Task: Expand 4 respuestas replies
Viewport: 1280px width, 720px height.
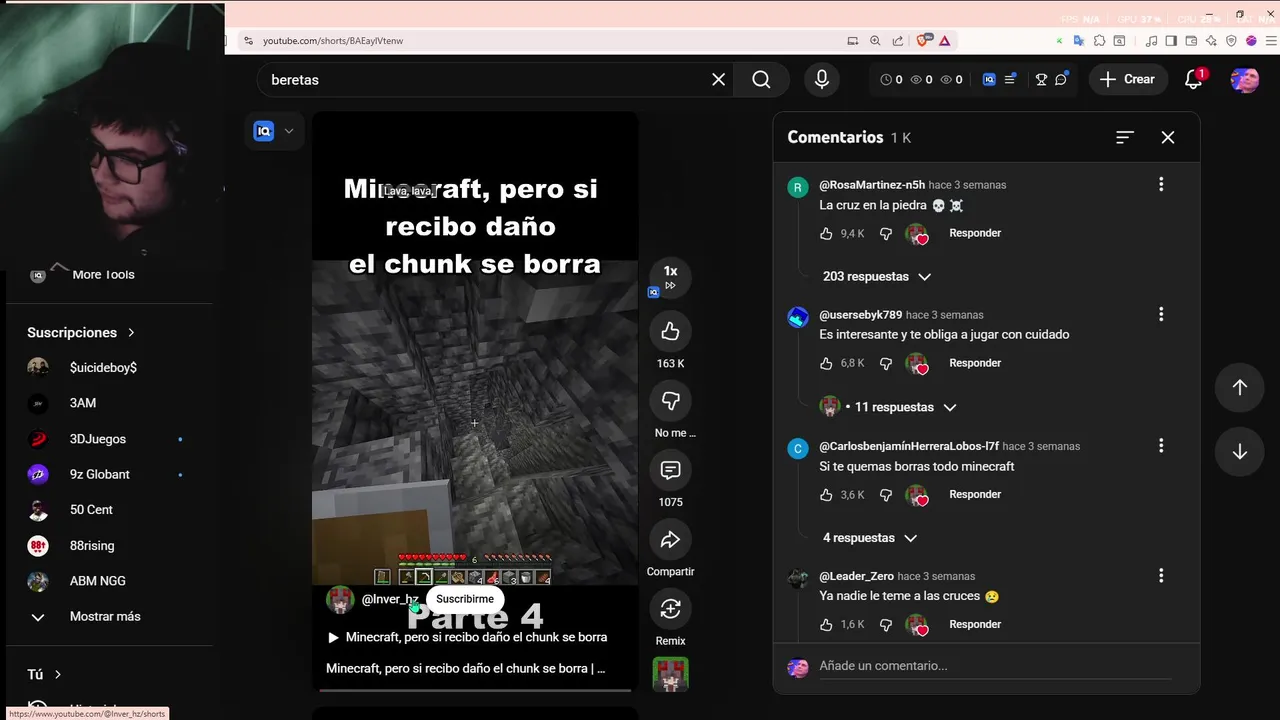Action: (x=869, y=538)
